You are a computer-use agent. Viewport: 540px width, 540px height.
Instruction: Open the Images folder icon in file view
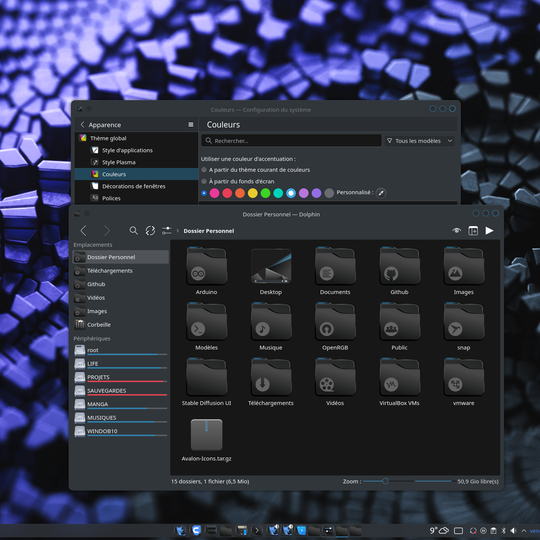(464, 266)
